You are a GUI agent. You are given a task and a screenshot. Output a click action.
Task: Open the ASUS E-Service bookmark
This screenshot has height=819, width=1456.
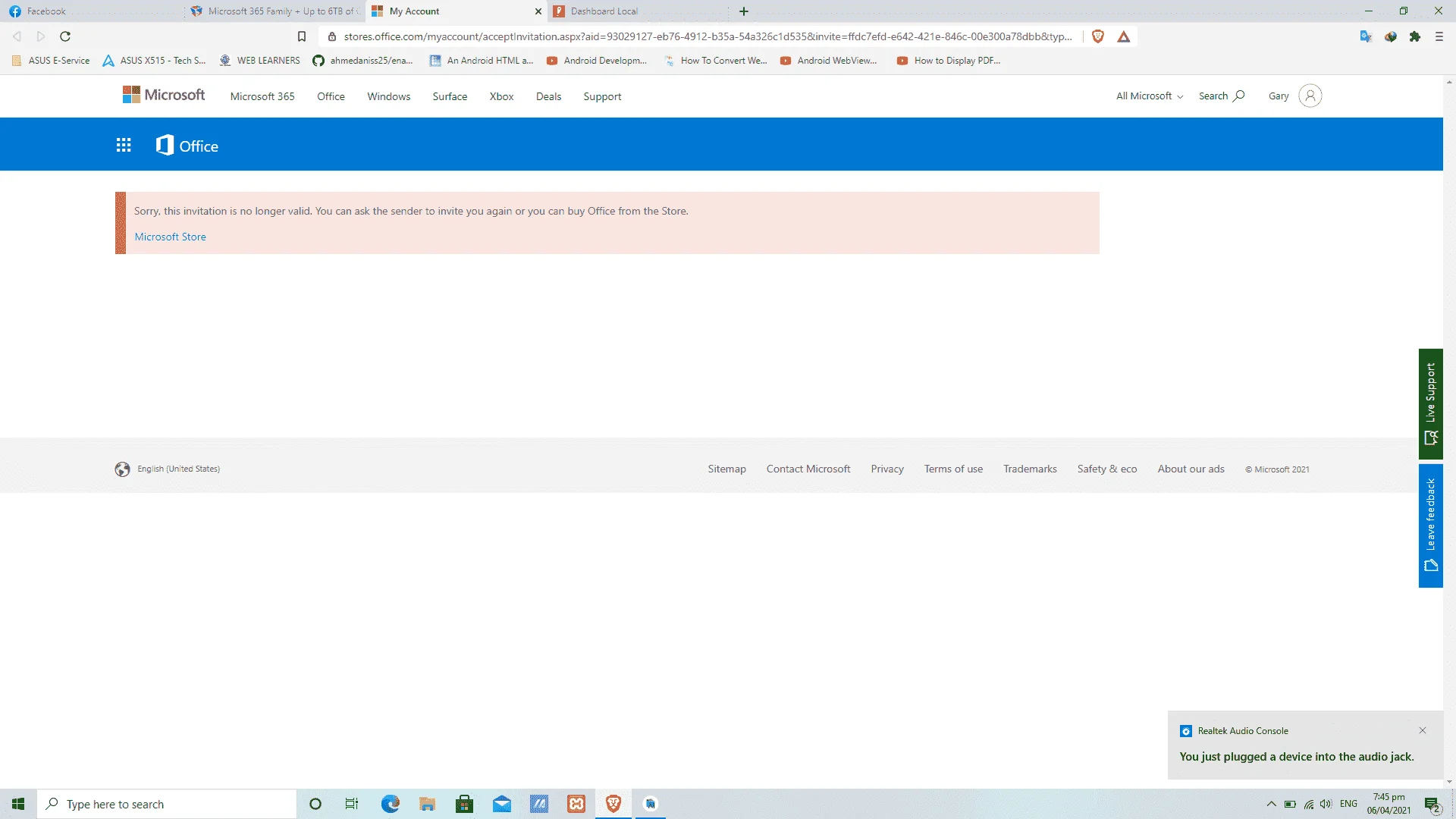click(51, 61)
